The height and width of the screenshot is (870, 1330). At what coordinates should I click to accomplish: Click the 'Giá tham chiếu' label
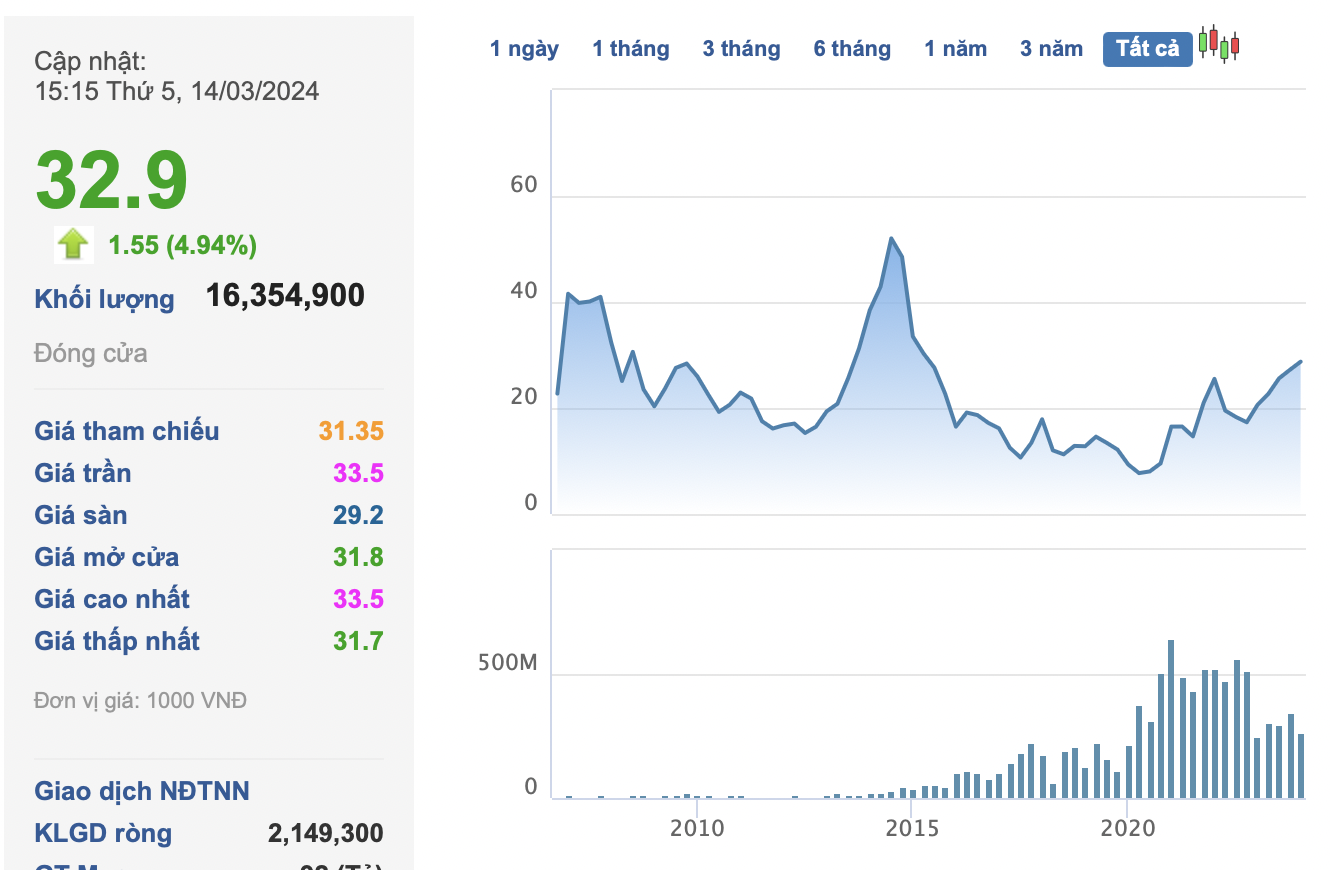[x=127, y=431]
